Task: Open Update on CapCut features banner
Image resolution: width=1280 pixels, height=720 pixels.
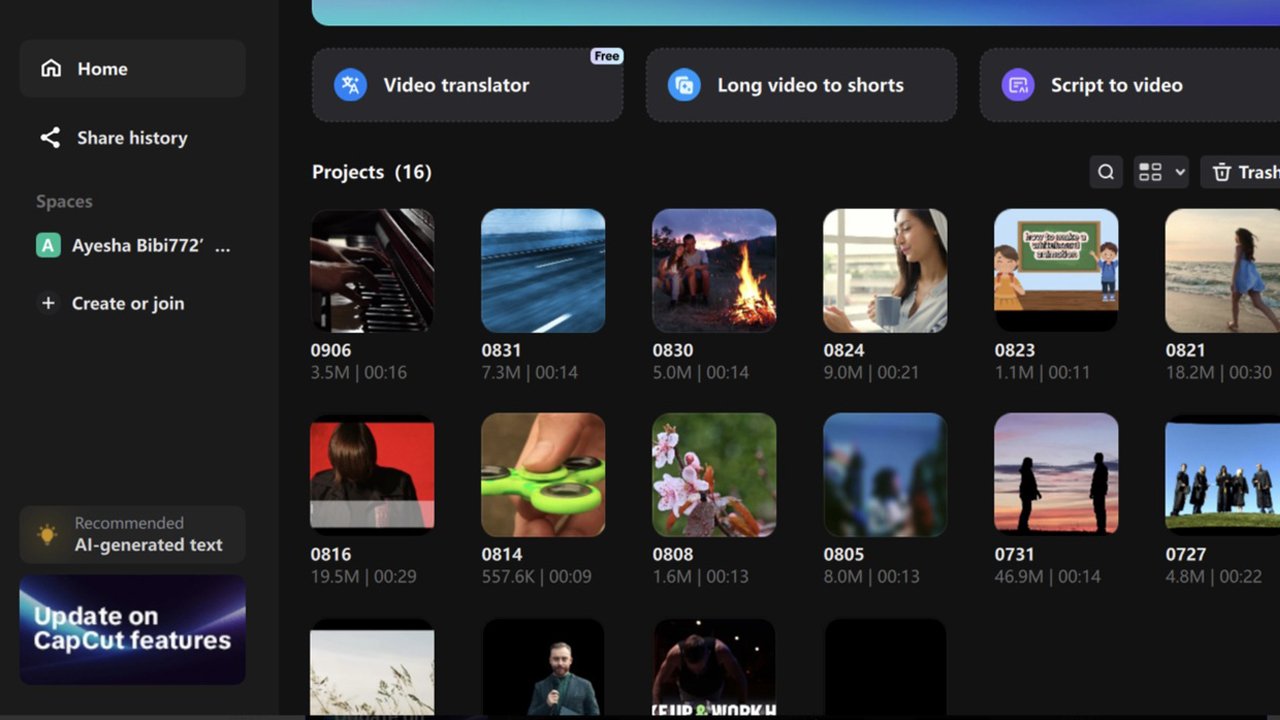Action: tap(132, 629)
